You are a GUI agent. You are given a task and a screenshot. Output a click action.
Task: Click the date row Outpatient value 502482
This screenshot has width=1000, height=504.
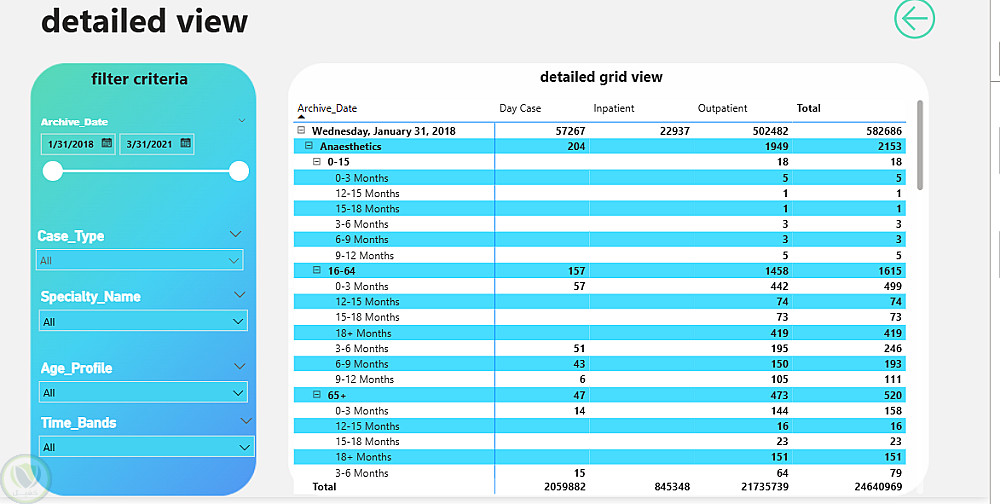[770, 131]
